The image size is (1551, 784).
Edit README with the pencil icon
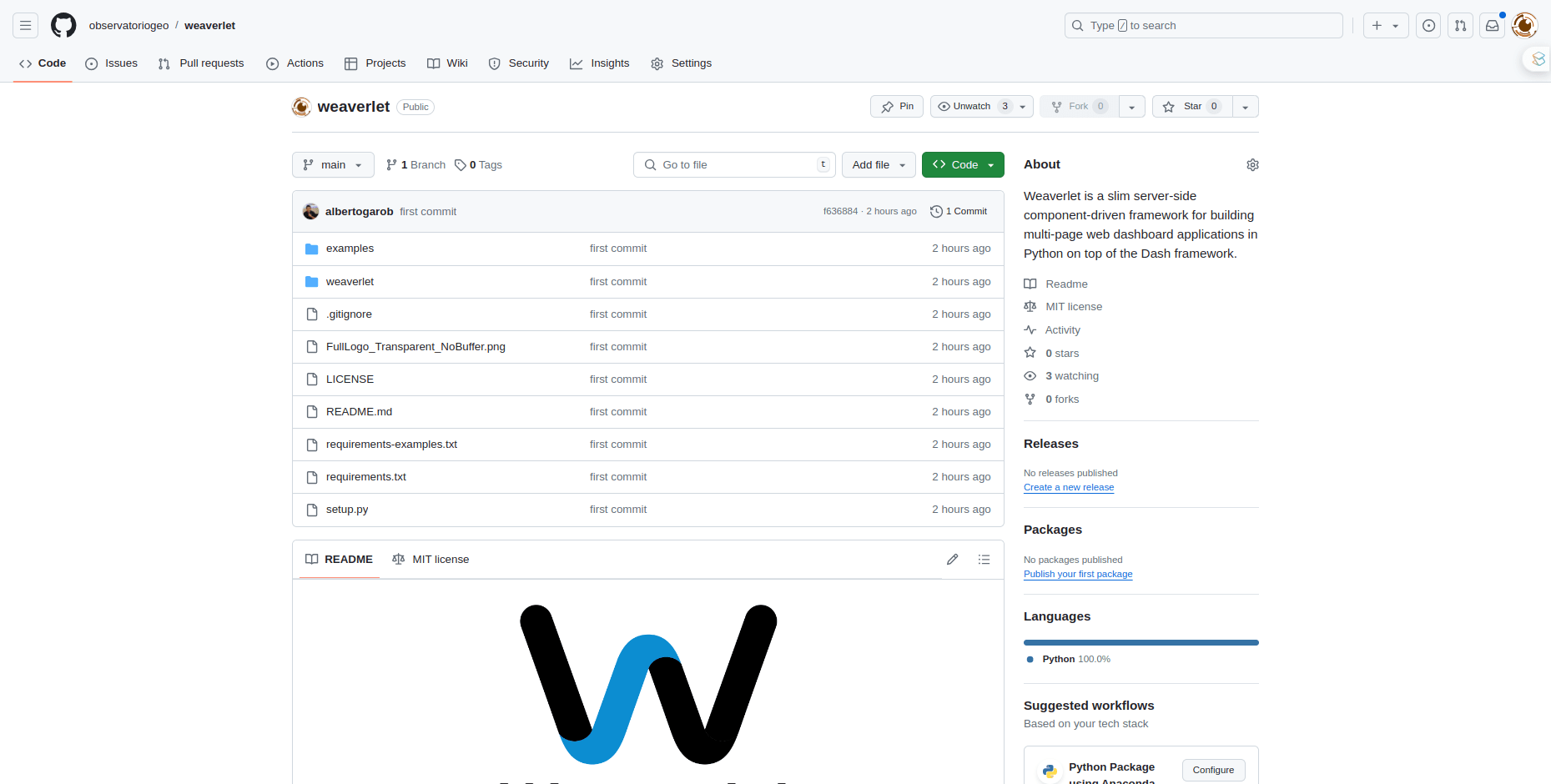[953, 560]
